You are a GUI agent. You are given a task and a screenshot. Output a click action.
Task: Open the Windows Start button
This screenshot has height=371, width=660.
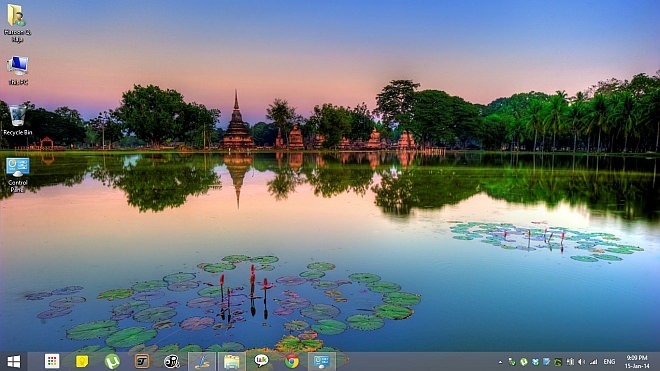pyautogui.click(x=13, y=361)
